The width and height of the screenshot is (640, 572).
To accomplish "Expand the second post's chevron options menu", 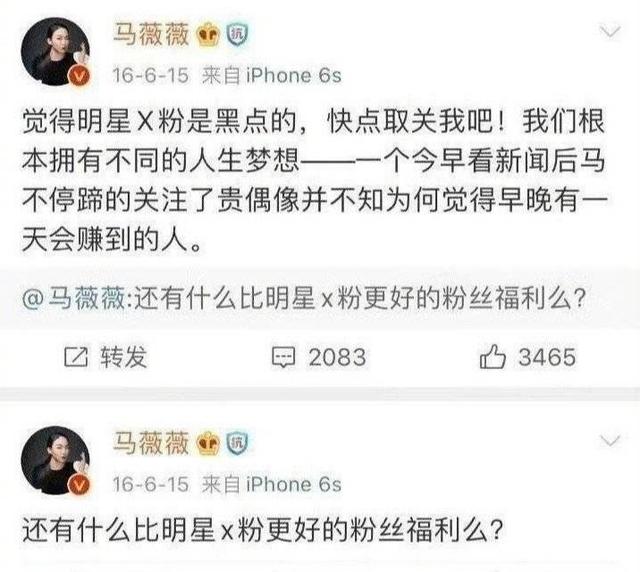I will [609, 441].
